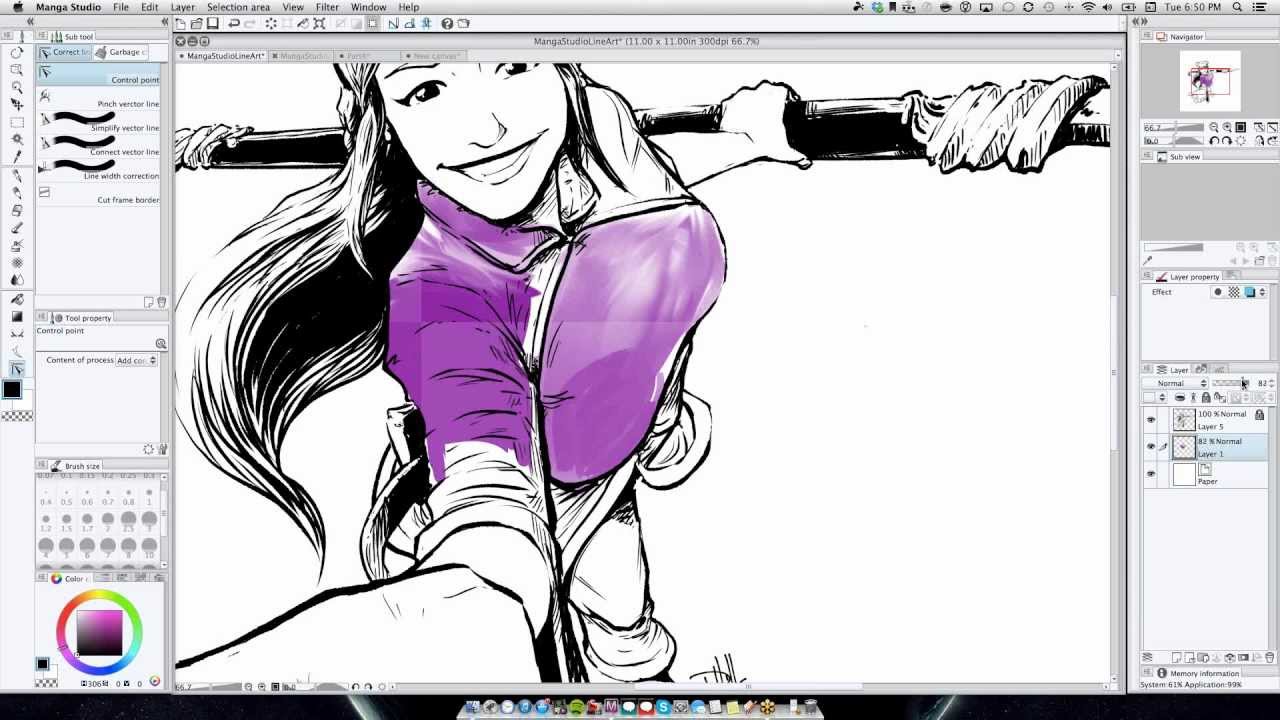Open the Content of process dropdown
The height and width of the screenshot is (720, 1280).
coord(135,360)
